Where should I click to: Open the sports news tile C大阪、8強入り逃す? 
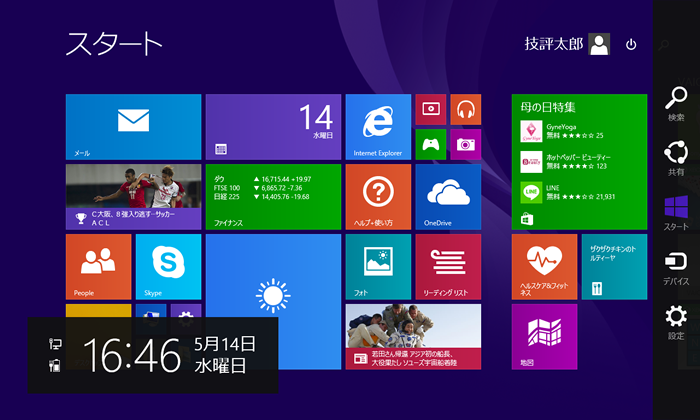[x=133, y=197]
